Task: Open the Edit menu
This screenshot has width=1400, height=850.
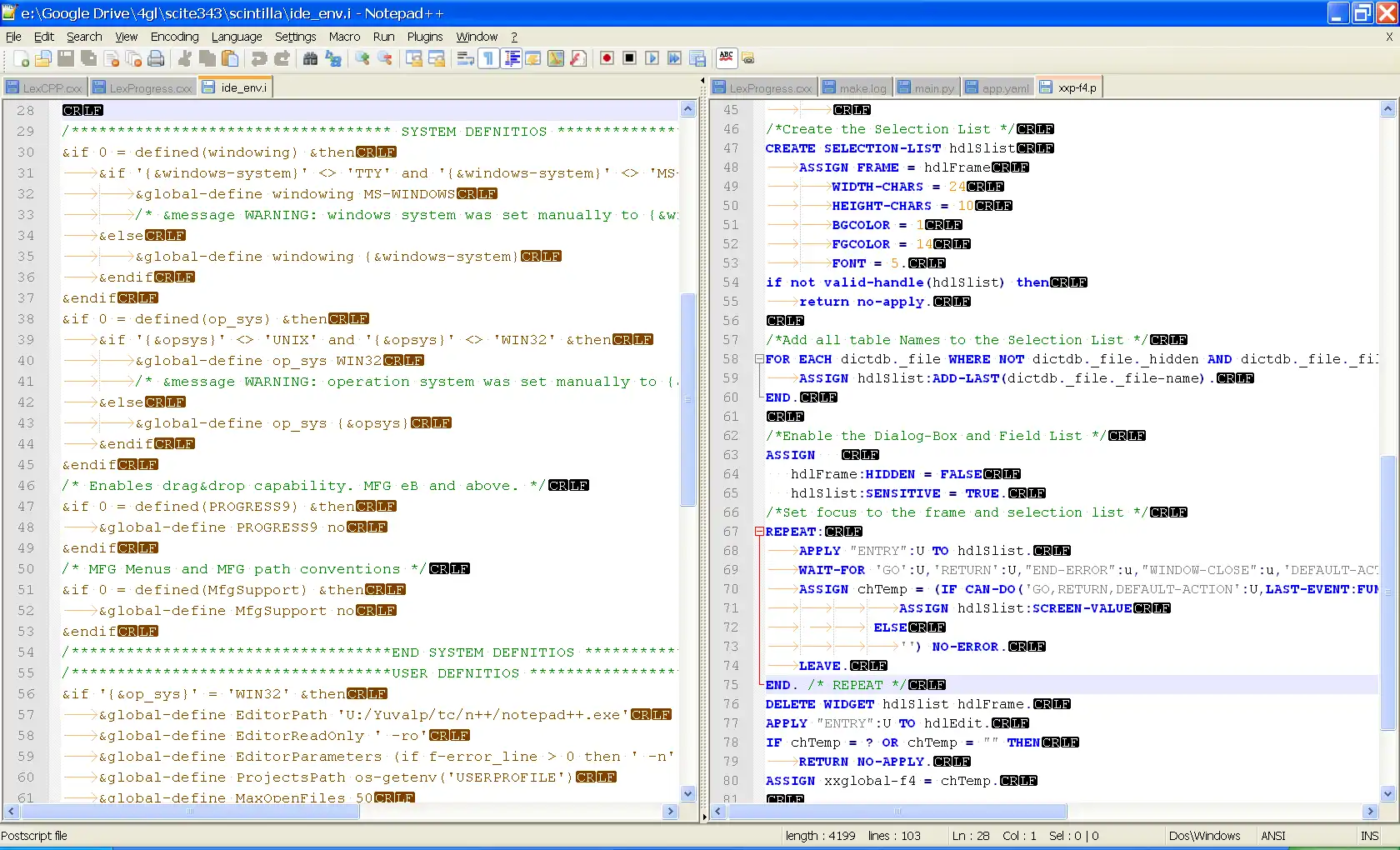Action: [44, 37]
